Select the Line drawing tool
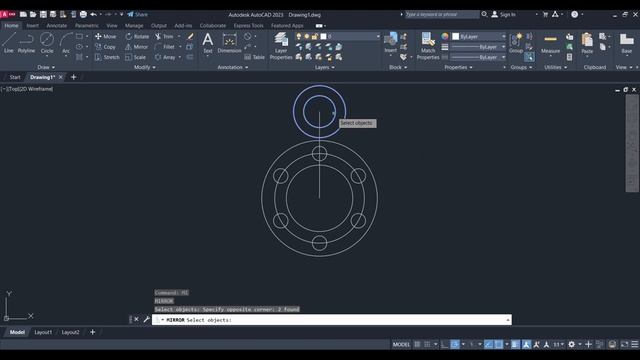Image resolution: width=640 pixels, height=360 pixels. pyautogui.click(x=9, y=42)
